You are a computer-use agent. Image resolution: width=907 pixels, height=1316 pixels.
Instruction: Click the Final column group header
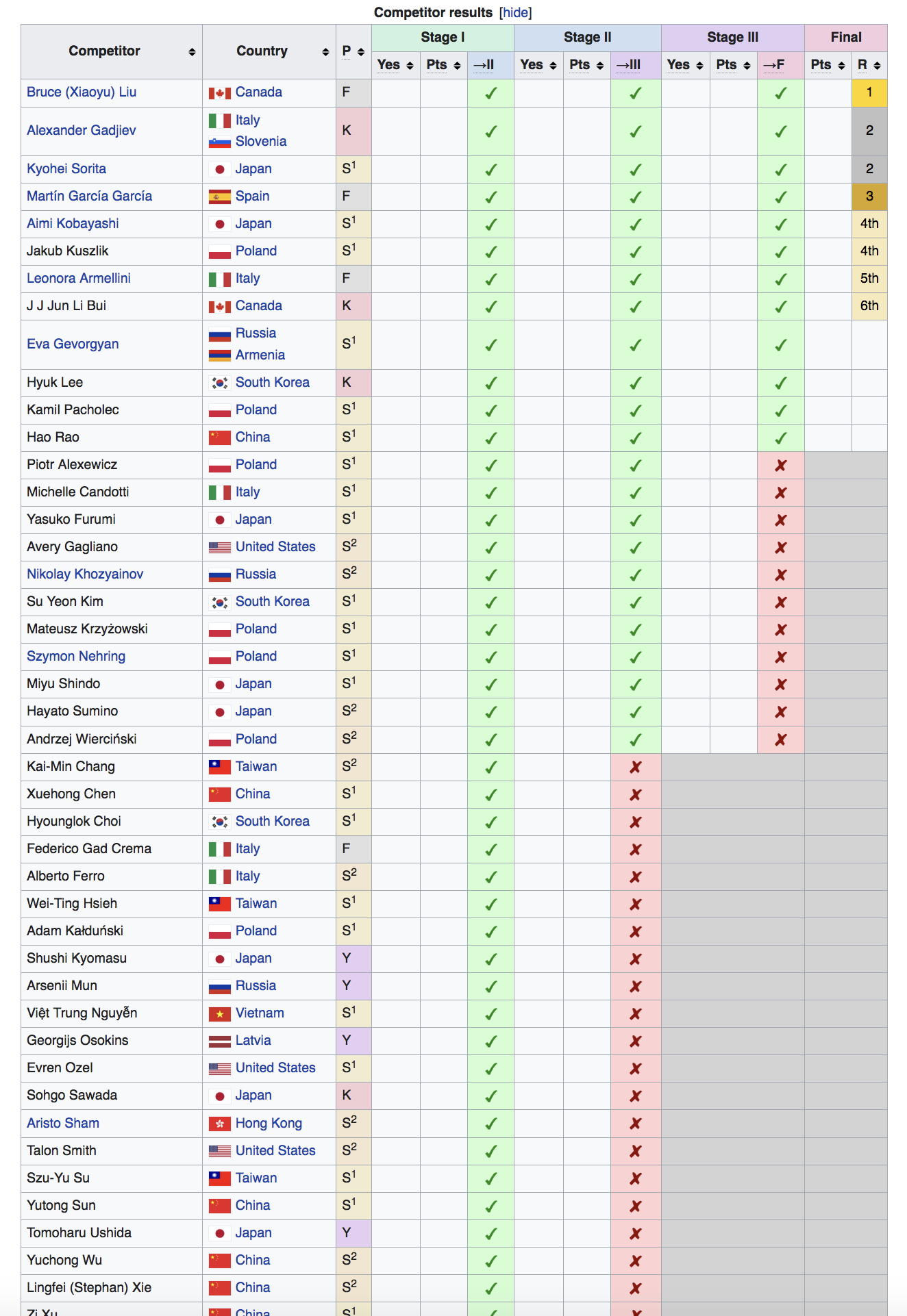(x=845, y=38)
